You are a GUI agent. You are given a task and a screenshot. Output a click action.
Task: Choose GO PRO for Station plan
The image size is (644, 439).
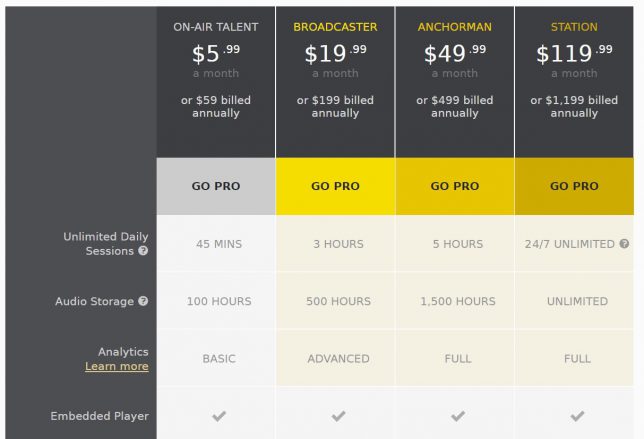(574, 186)
